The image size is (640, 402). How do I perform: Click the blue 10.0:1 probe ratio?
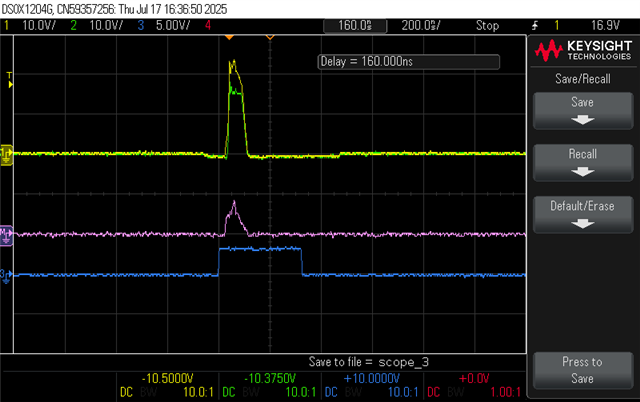click(403, 392)
